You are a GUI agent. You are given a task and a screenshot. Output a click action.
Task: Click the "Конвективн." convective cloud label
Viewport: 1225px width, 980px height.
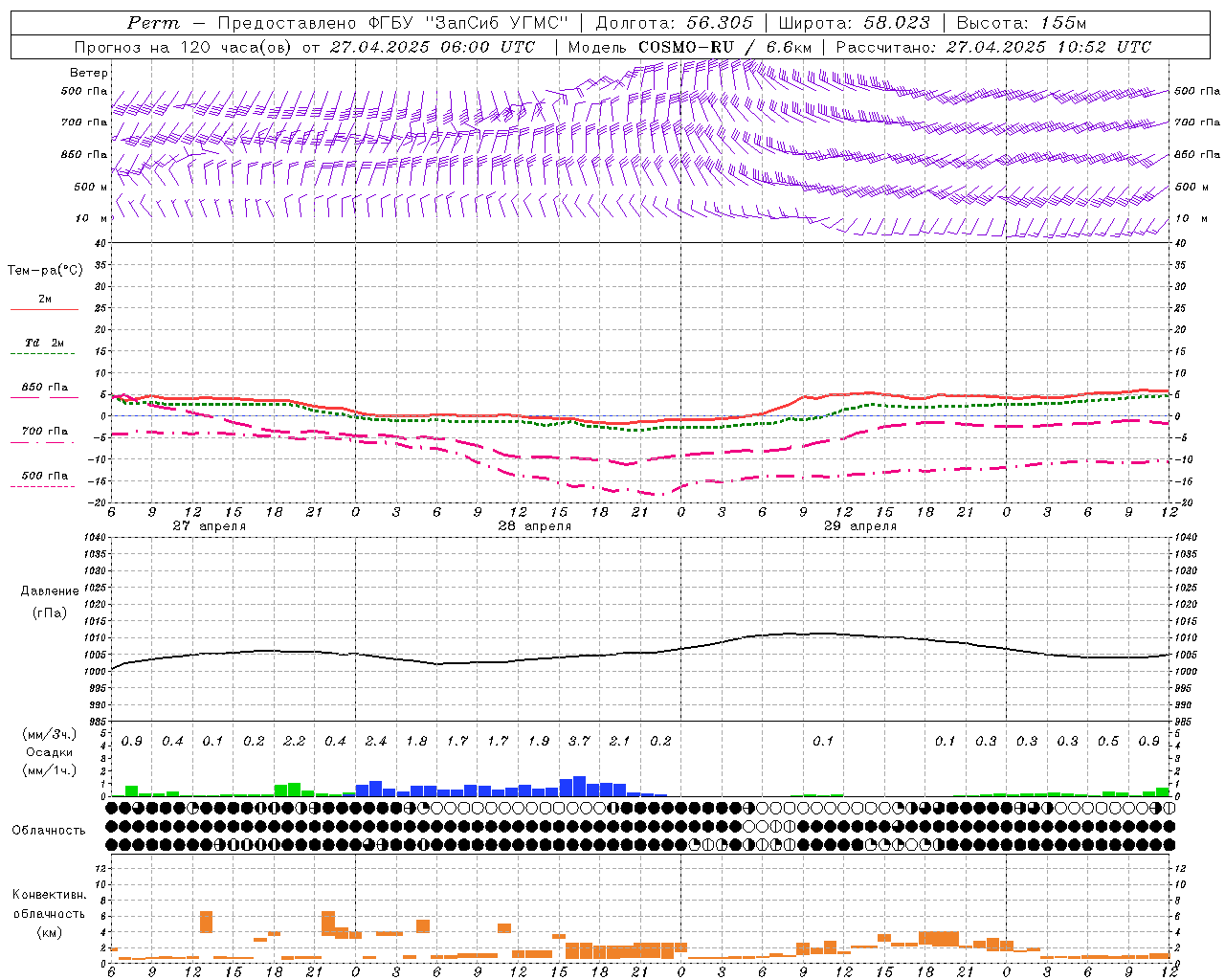pos(49,895)
